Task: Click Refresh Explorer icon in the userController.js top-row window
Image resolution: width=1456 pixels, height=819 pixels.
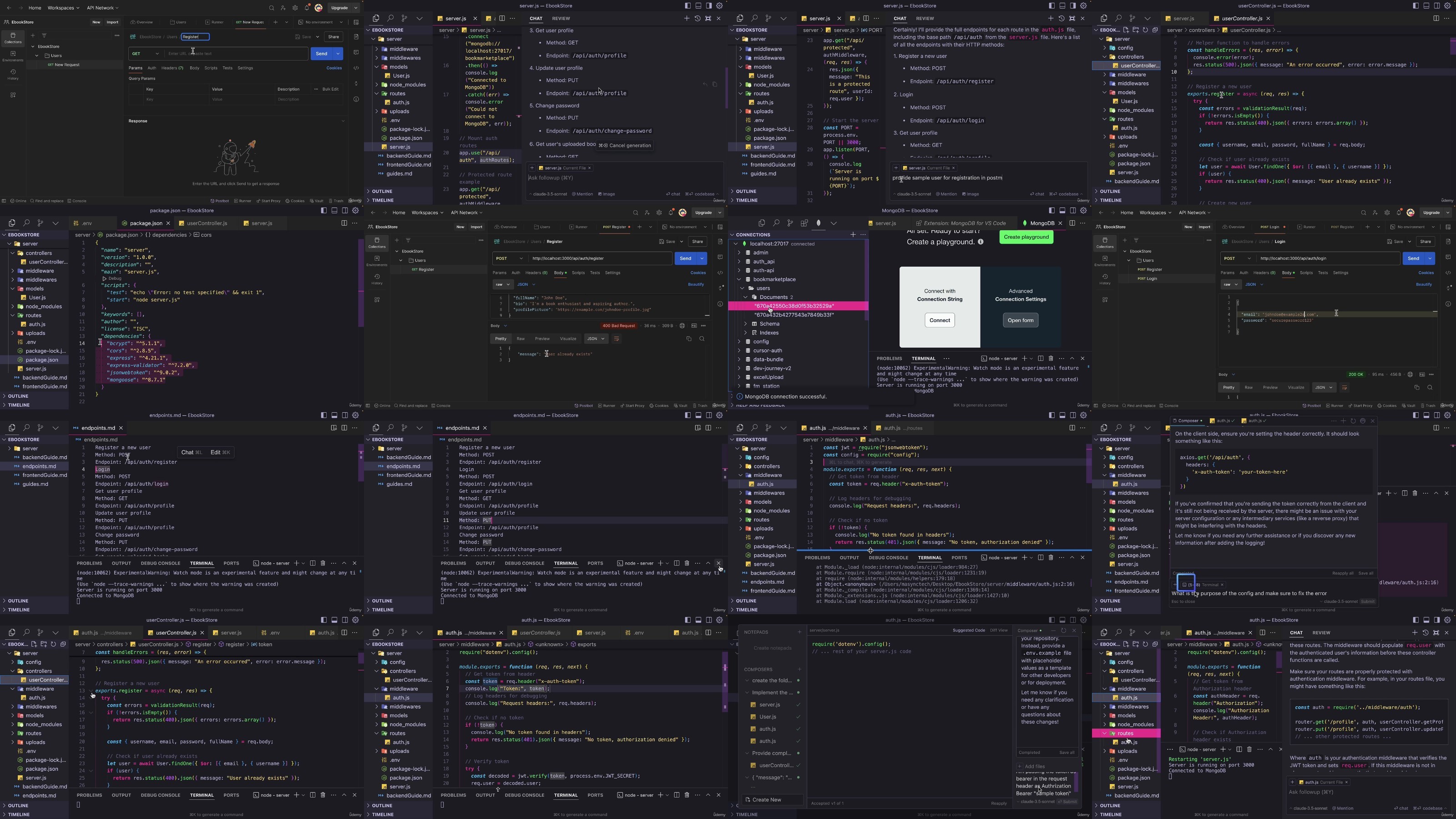Action: [x=1145, y=30]
